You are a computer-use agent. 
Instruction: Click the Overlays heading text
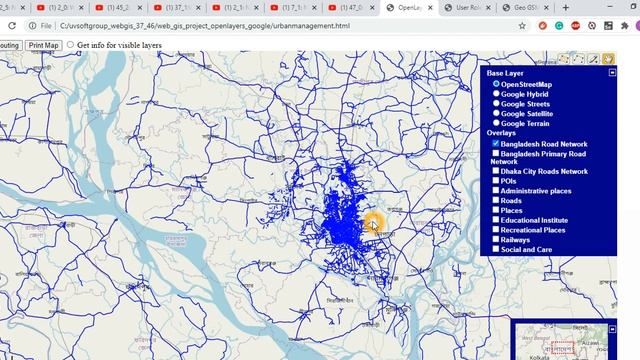[501, 133]
